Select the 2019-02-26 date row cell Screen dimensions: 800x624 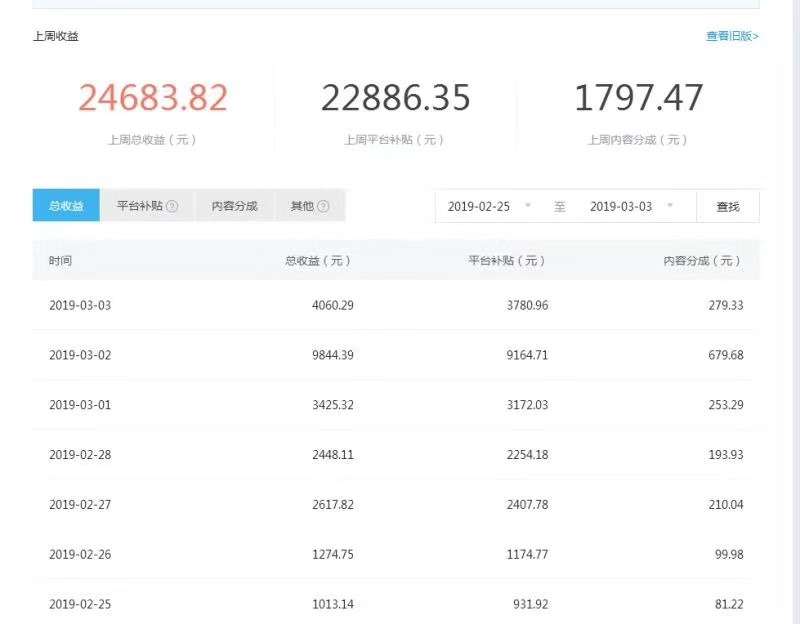[80, 555]
